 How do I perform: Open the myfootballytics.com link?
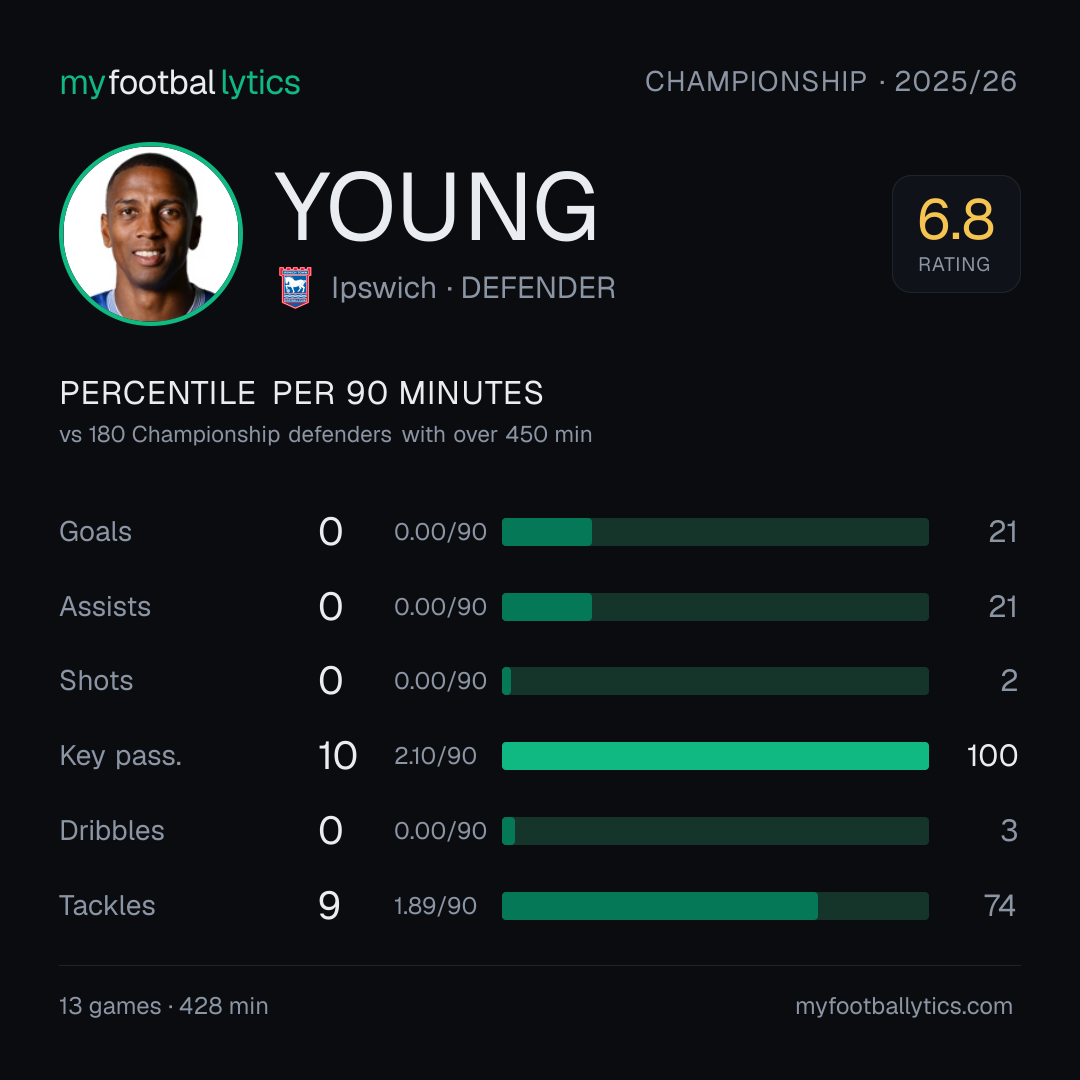[x=904, y=1006]
